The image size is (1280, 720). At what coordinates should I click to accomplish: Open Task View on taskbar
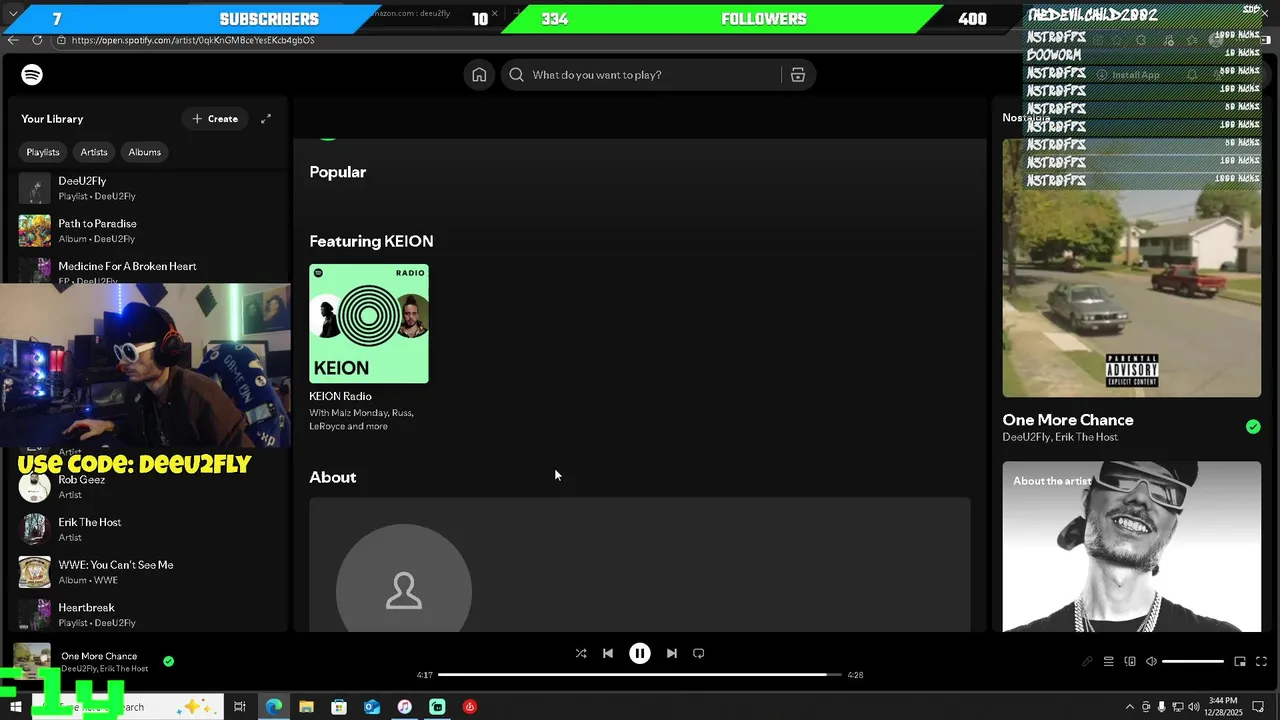click(240, 707)
